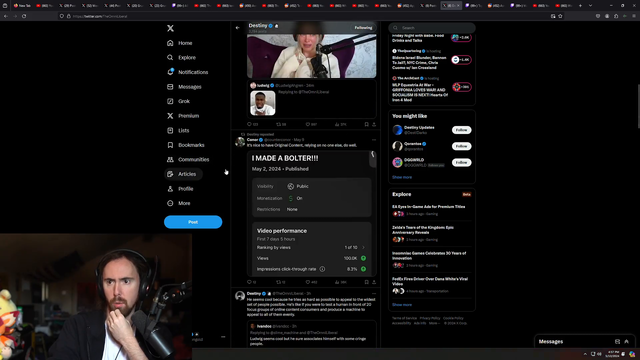
Task: Like the tweet quoting ludwig
Action: [x=308, y=124]
